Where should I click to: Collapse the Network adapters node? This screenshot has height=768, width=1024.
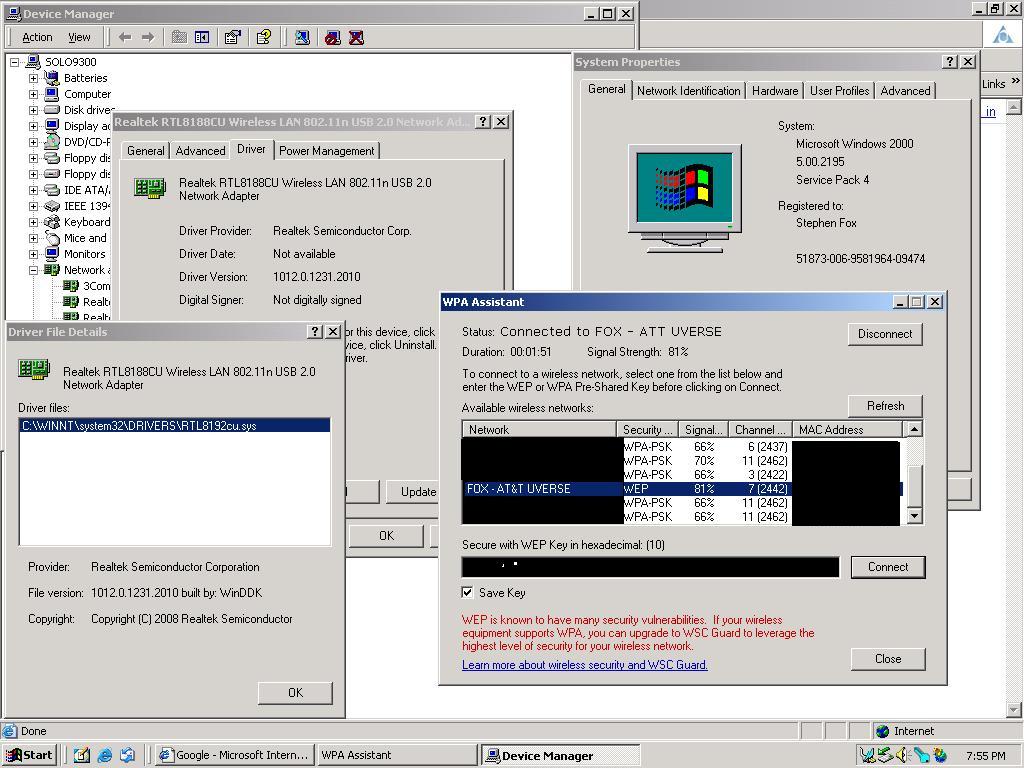(33, 270)
